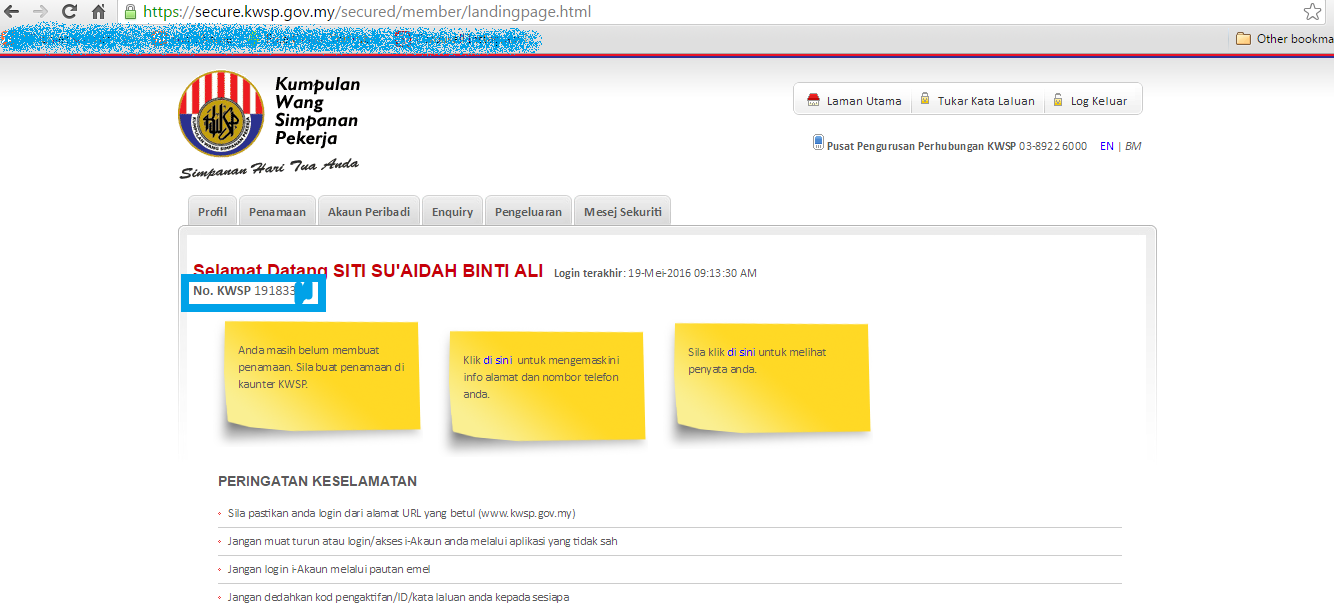Screen dimensions: 1334x610
Task: Go to Mesej Sekuriti tab
Action: (x=622, y=211)
